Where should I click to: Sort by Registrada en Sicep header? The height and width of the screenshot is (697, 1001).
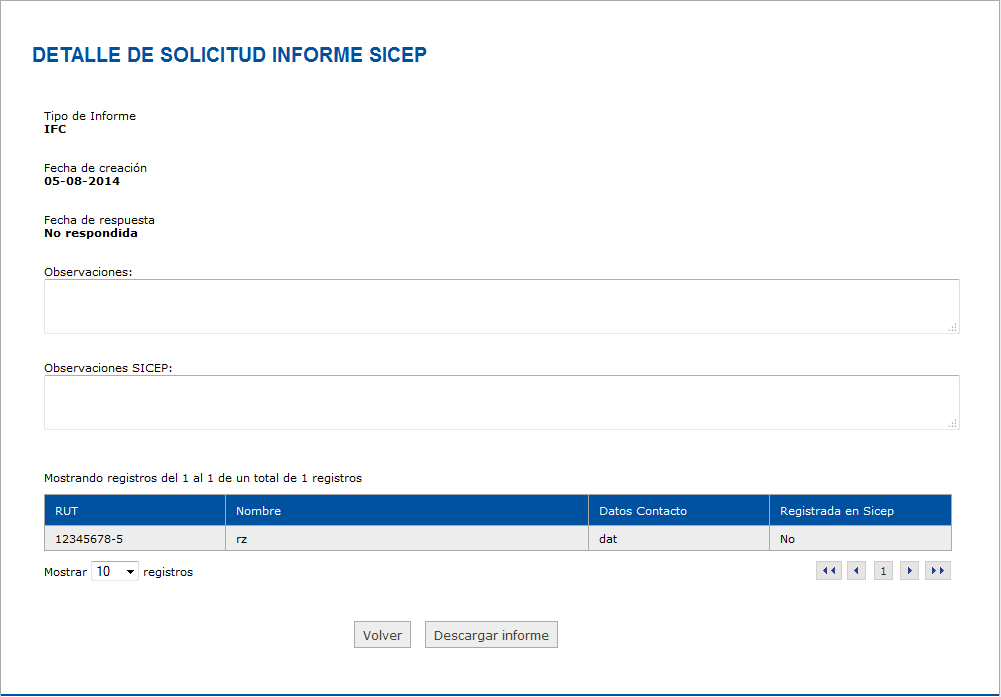[860, 511]
